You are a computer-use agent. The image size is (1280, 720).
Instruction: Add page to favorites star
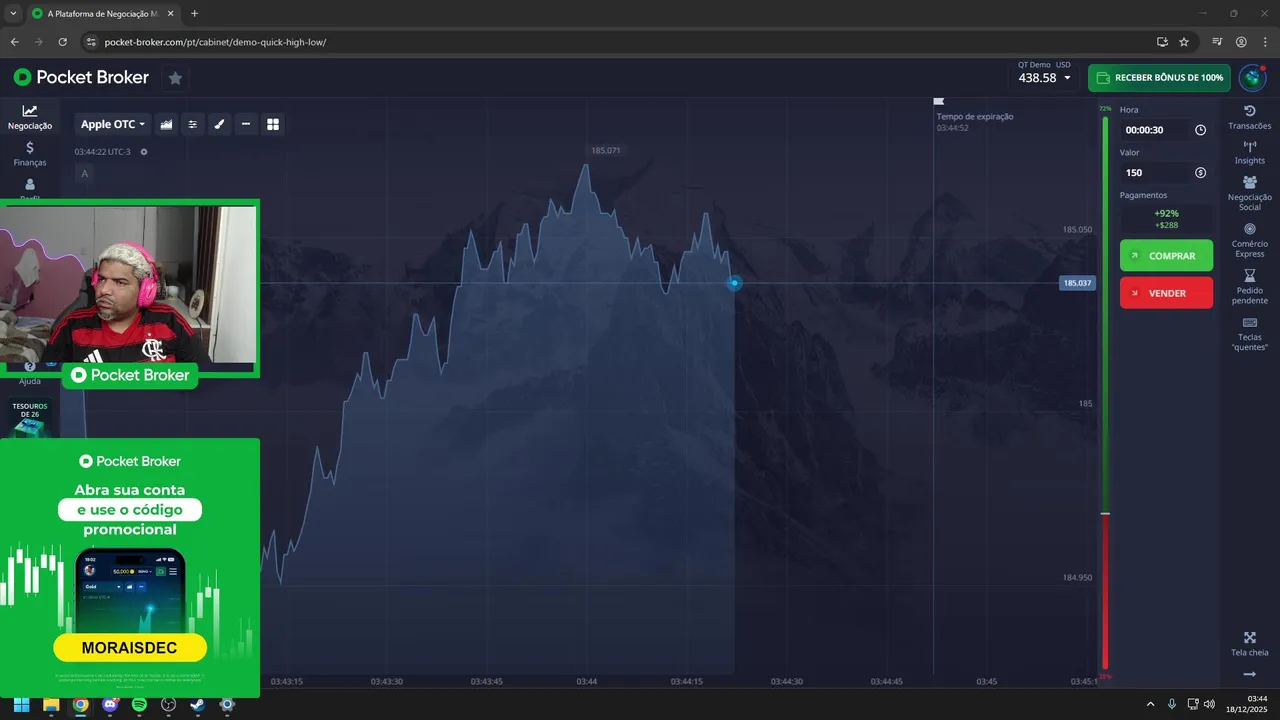[175, 78]
